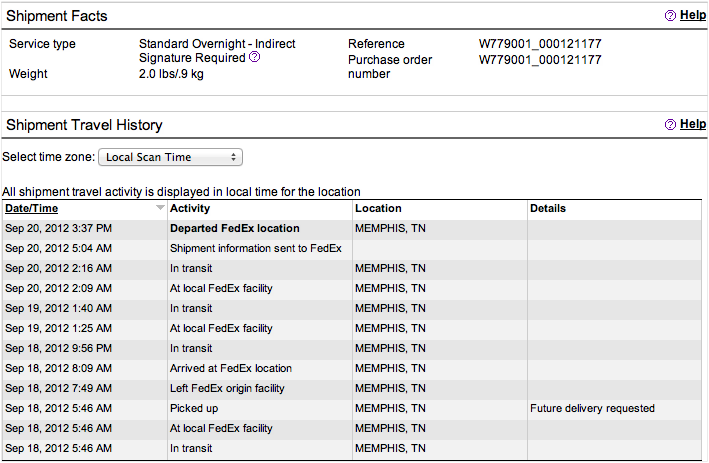Click the first reference number W779001_000121177
Screen dimensions: 709x463
[x=540, y=44]
